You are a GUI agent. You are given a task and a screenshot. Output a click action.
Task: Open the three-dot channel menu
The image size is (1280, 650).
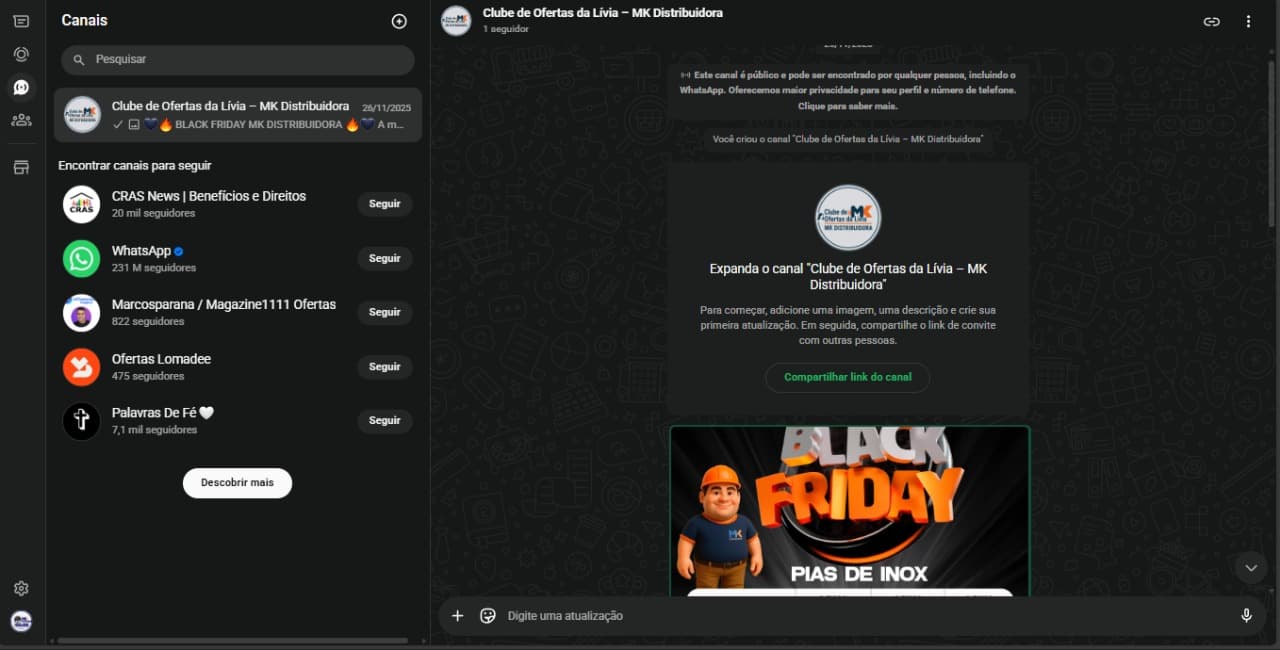click(x=1248, y=21)
